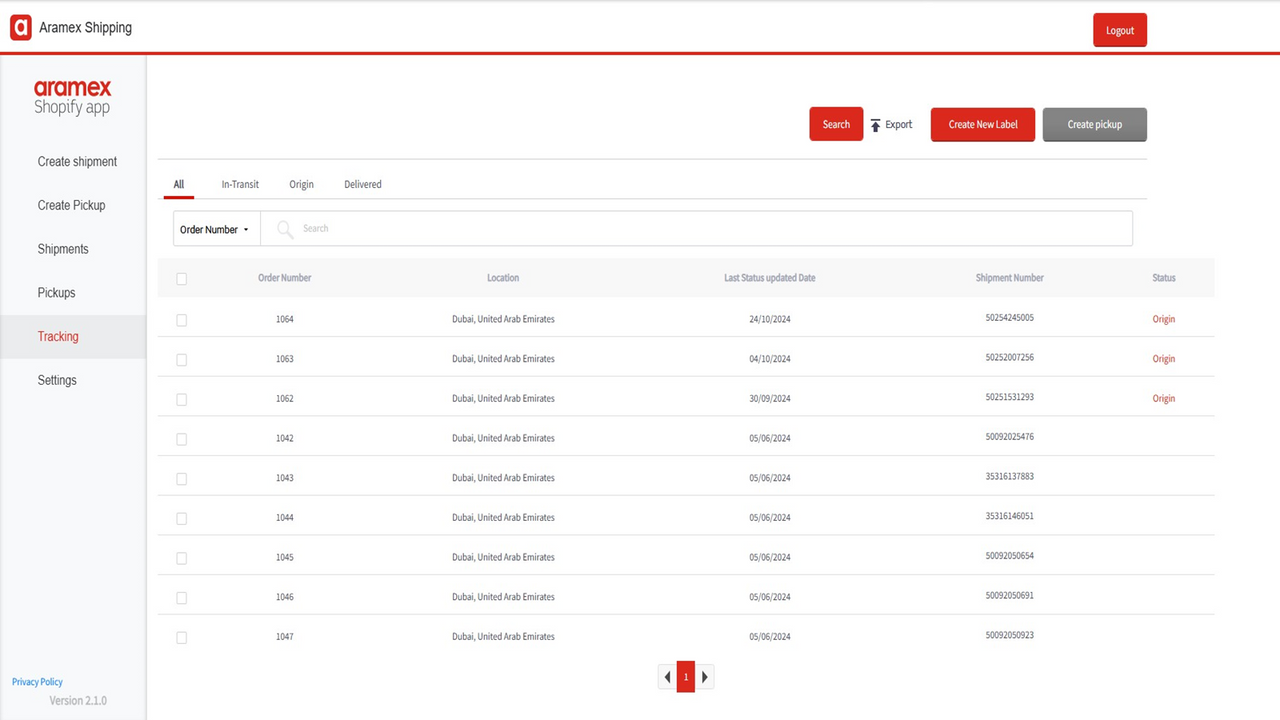Click Origin status for order 1062
The image size is (1280, 720).
coord(1164,398)
